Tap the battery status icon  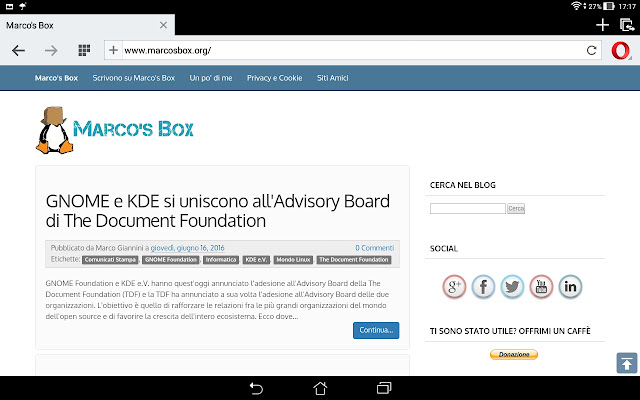(x=609, y=6)
